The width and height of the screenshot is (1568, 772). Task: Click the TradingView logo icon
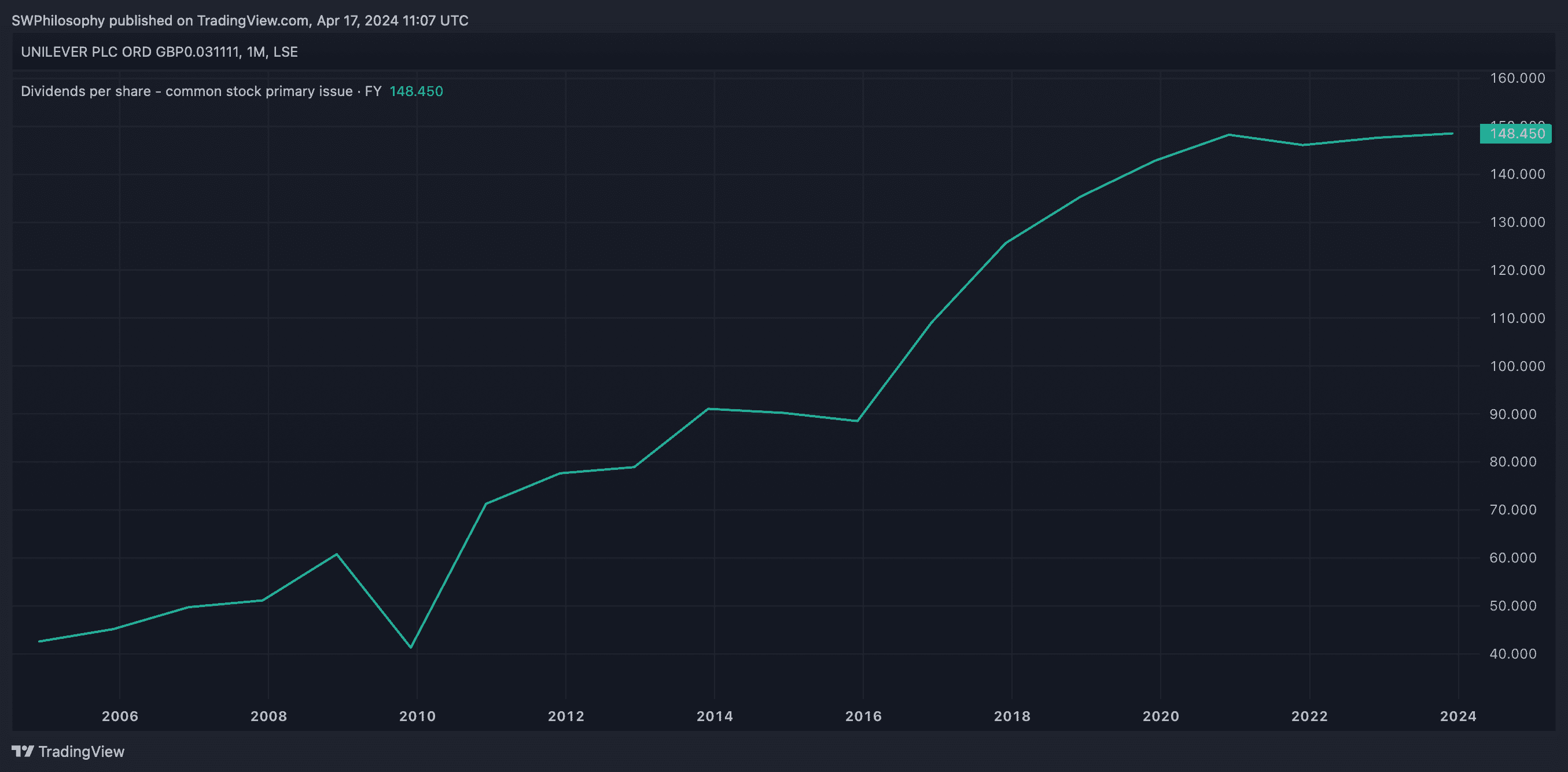click(23, 751)
